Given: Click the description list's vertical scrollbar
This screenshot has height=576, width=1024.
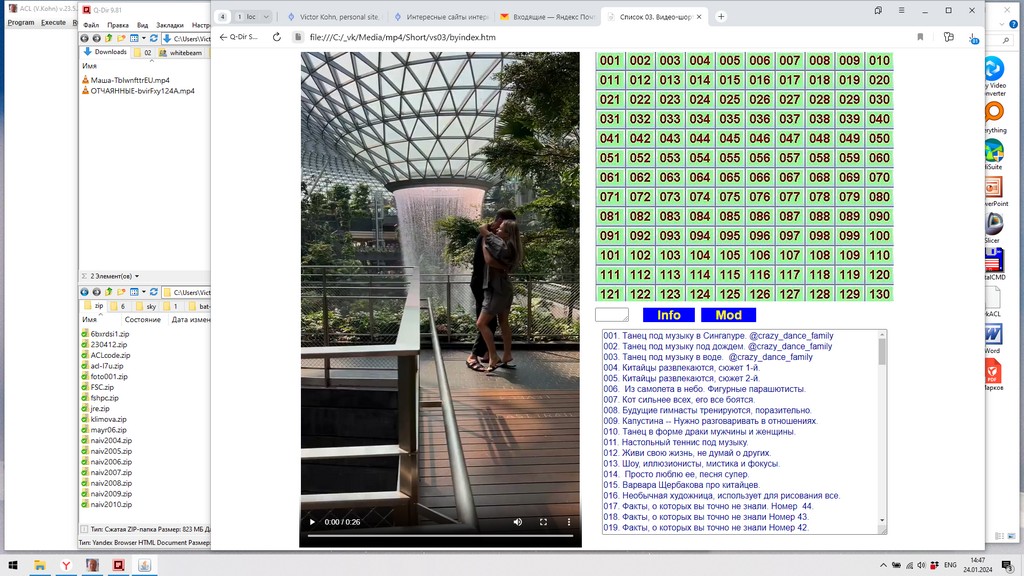Looking at the screenshot, I should click(882, 428).
